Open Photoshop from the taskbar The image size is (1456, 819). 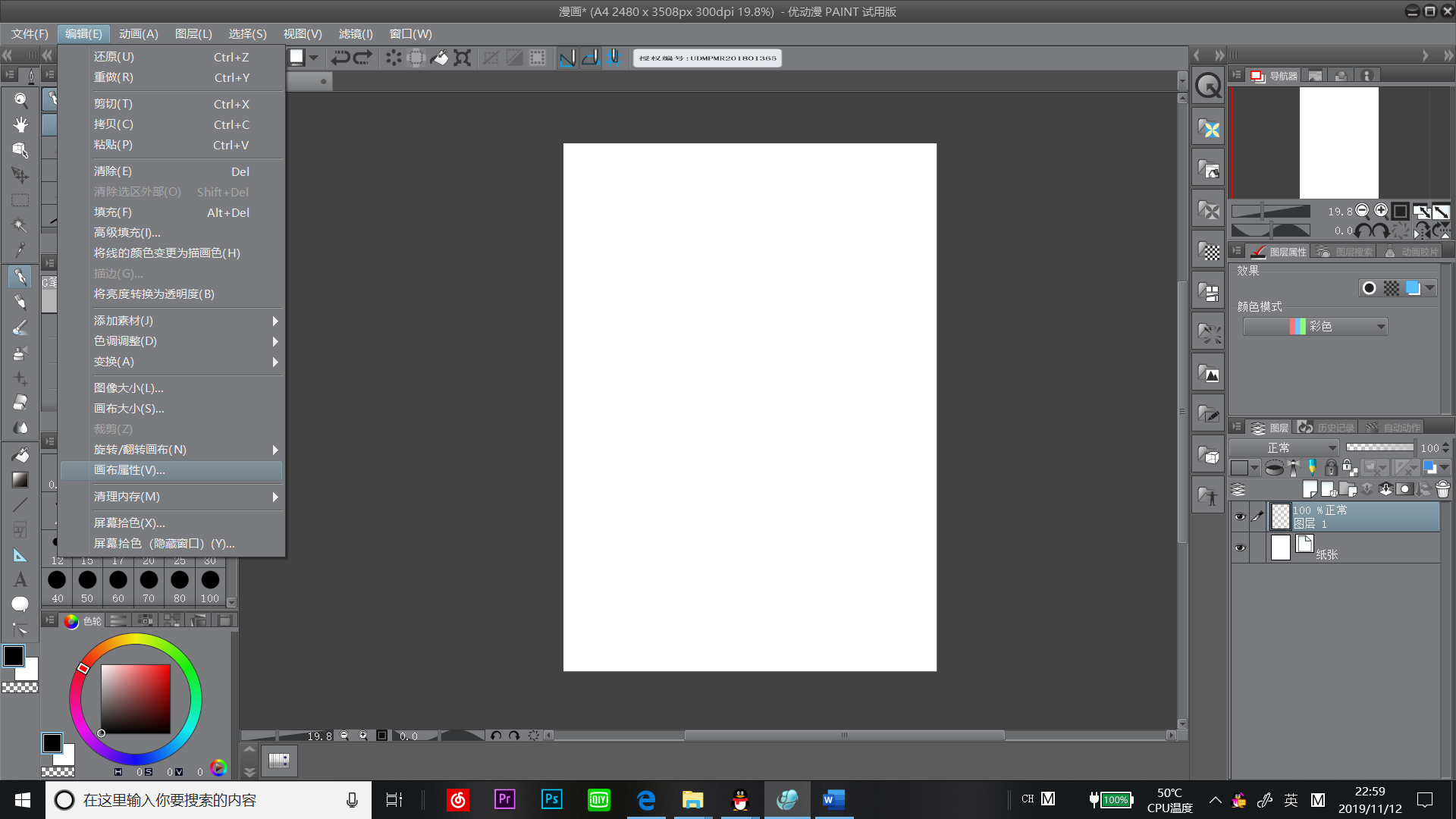(x=552, y=799)
